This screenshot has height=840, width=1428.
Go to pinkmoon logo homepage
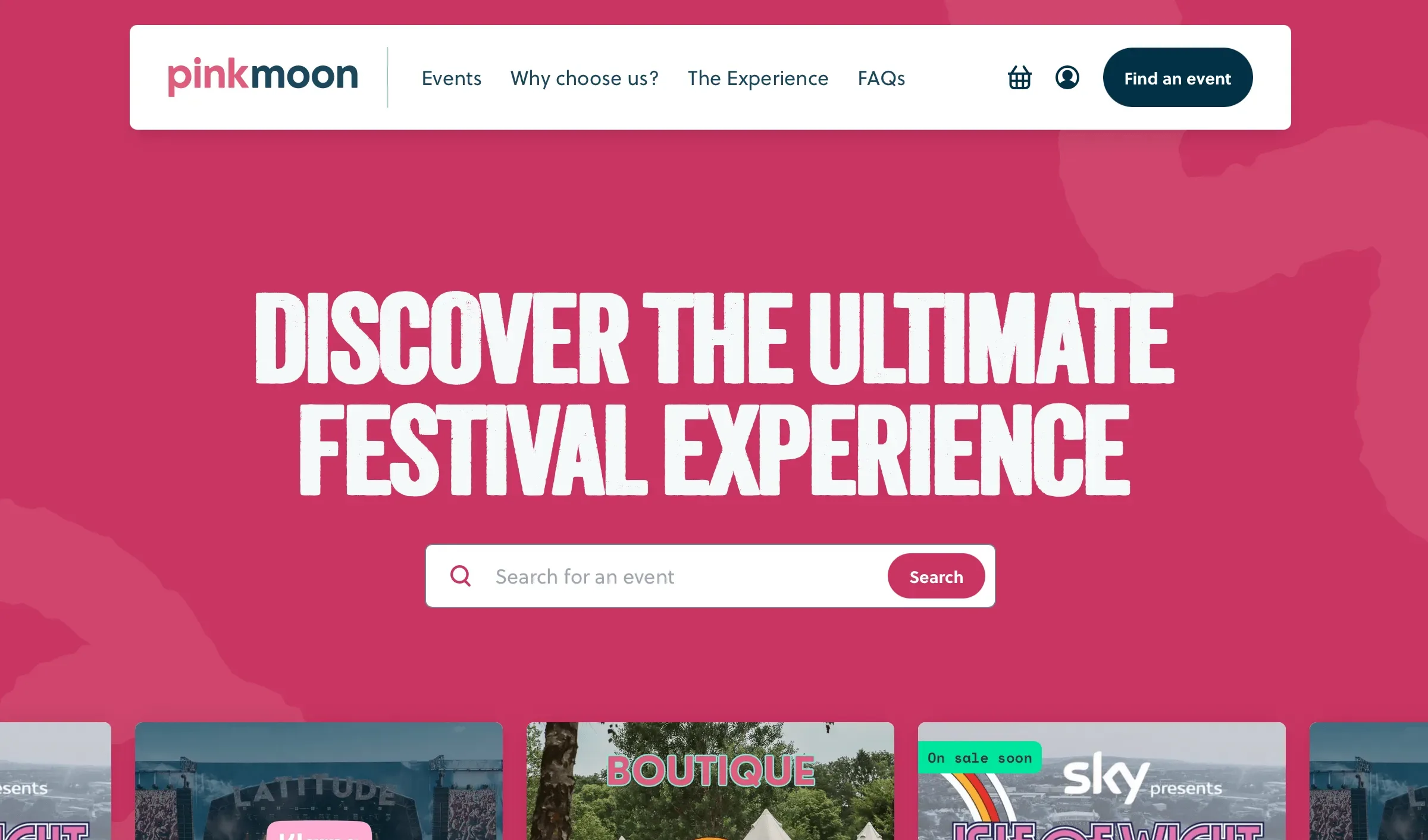click(263, 76)
